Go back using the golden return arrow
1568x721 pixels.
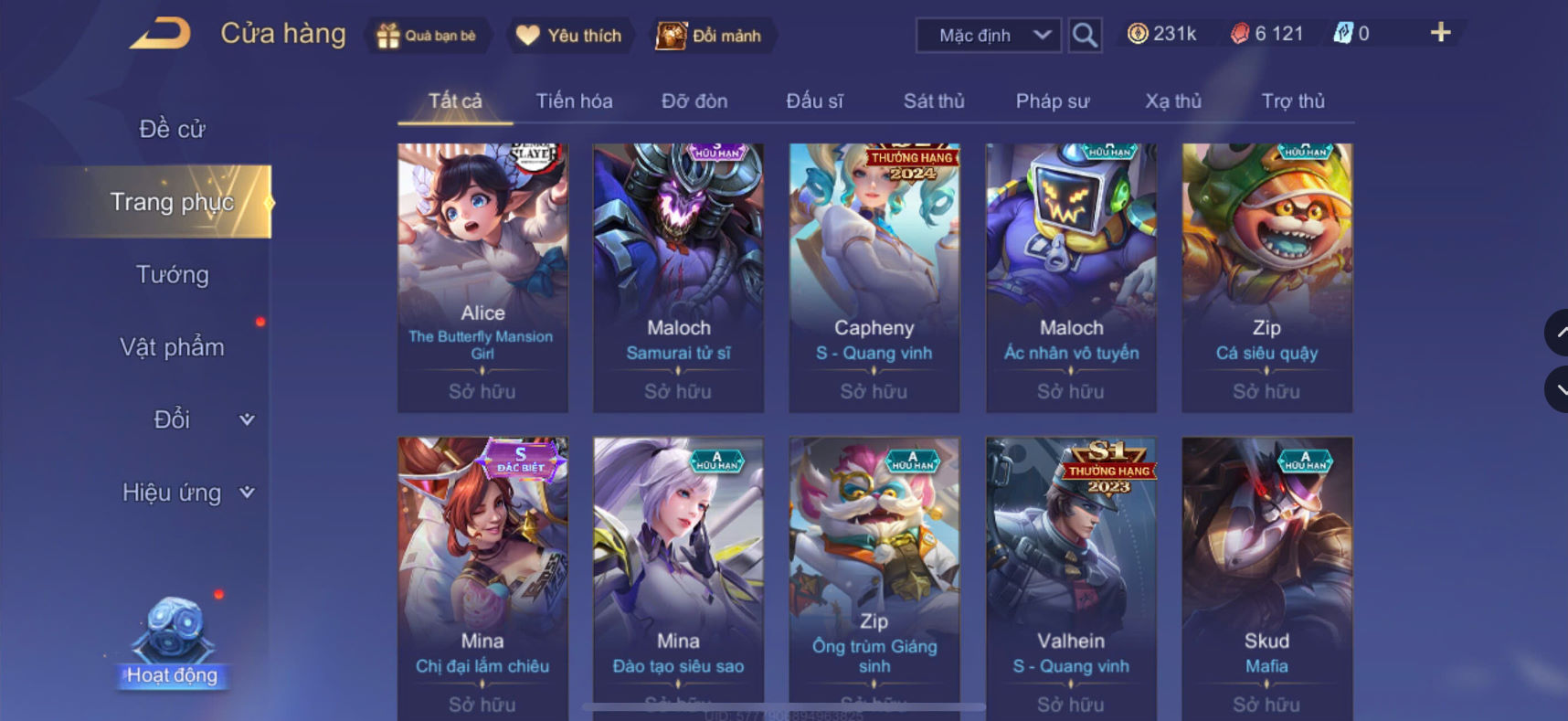pos(160,34)
